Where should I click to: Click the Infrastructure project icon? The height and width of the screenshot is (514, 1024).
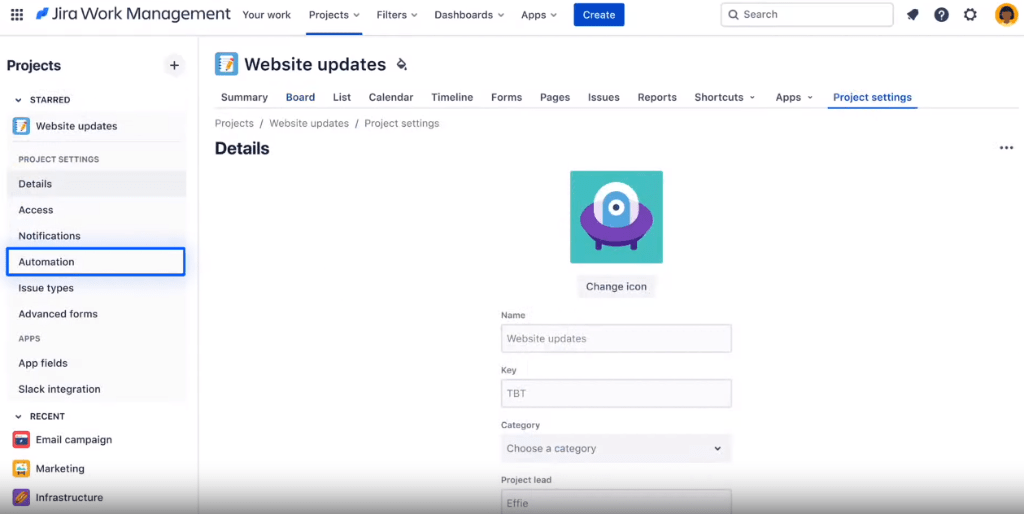click(x=21, y=497)
